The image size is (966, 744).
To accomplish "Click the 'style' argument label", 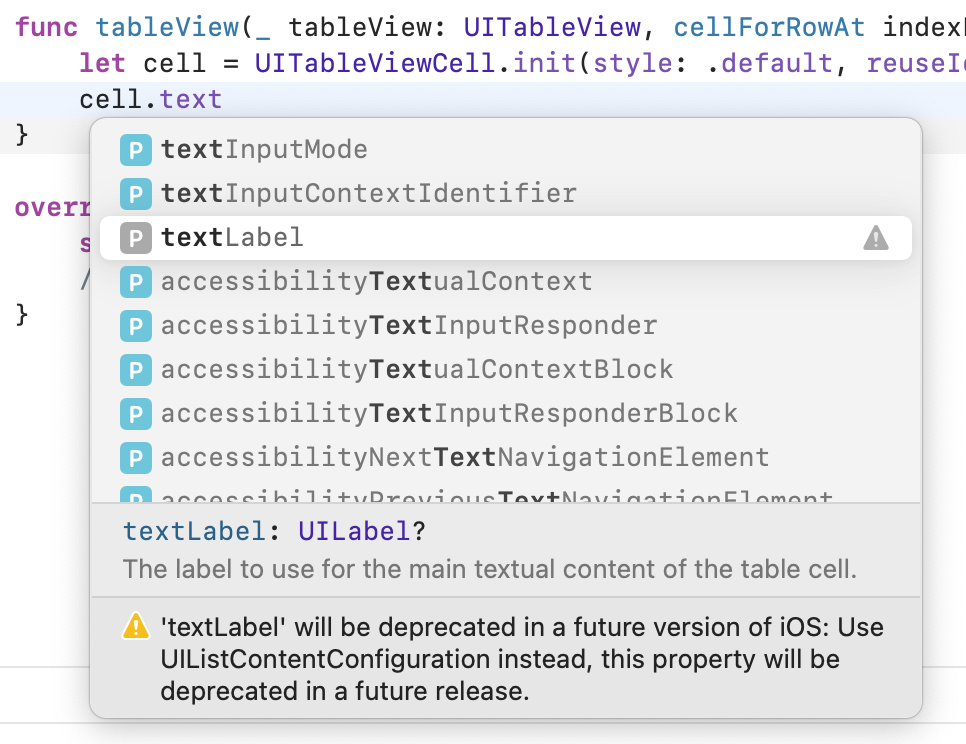I will tap(633, 63).
